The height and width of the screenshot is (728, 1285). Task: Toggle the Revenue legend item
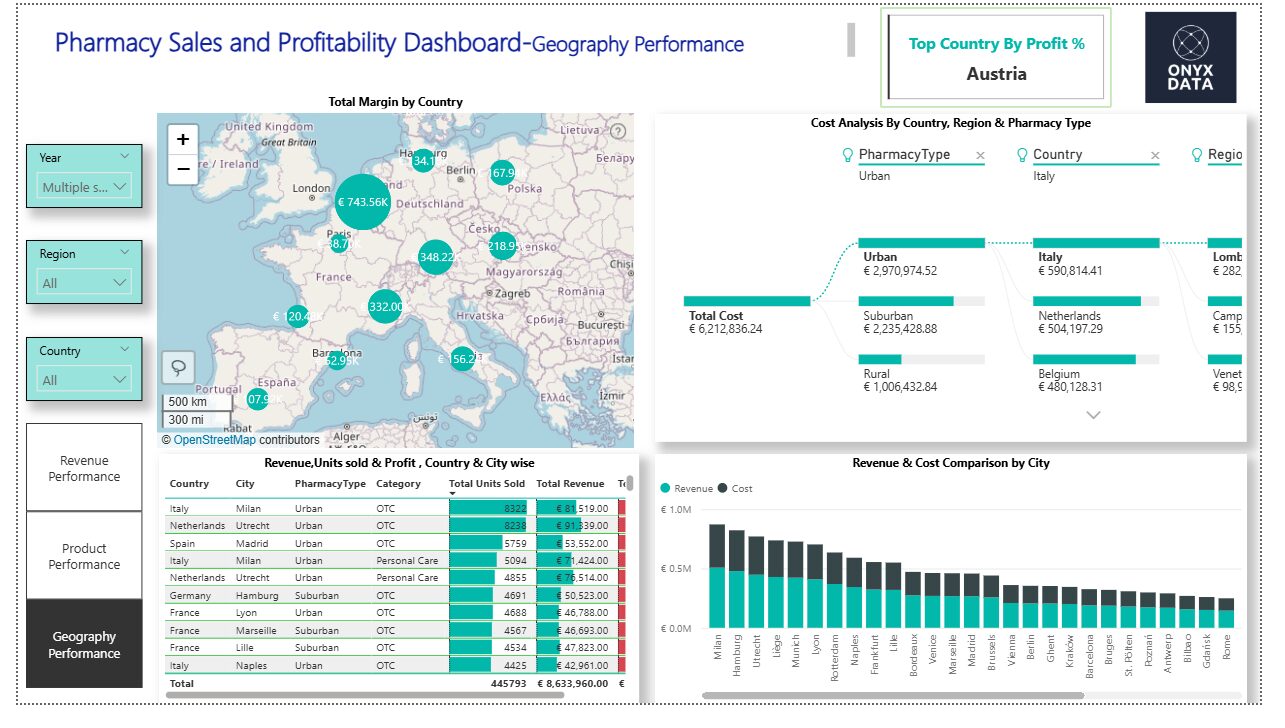pos(686,489)
